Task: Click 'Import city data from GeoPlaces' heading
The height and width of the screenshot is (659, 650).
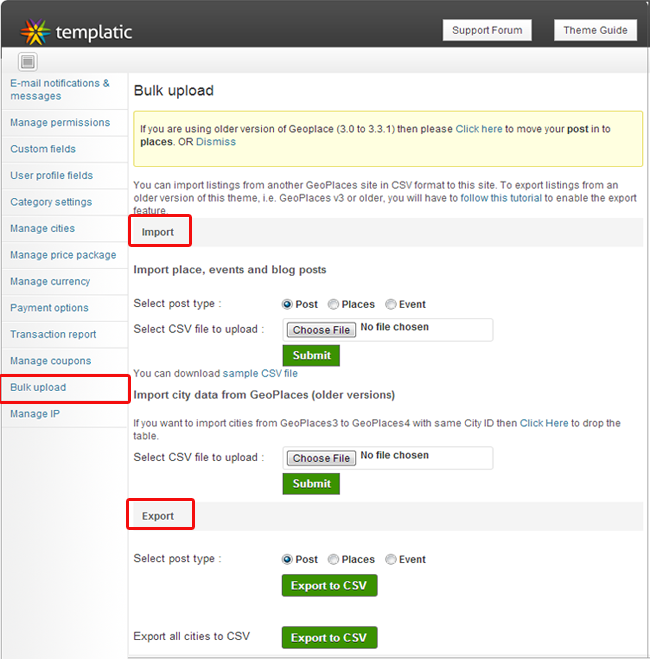Action: tap(264, 395)
